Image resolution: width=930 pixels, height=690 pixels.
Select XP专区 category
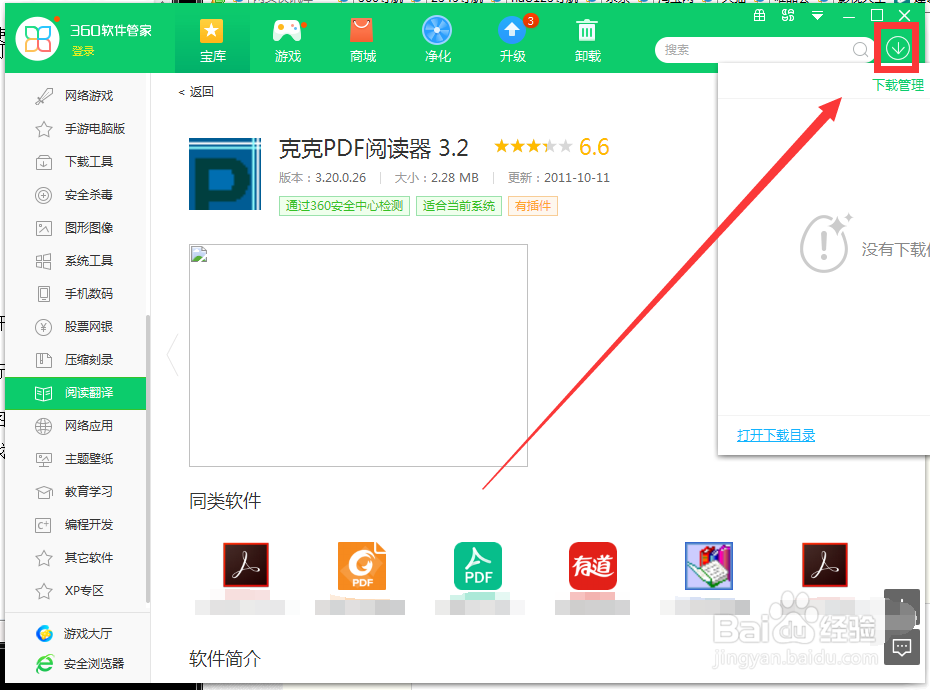(x=75, y=591)
